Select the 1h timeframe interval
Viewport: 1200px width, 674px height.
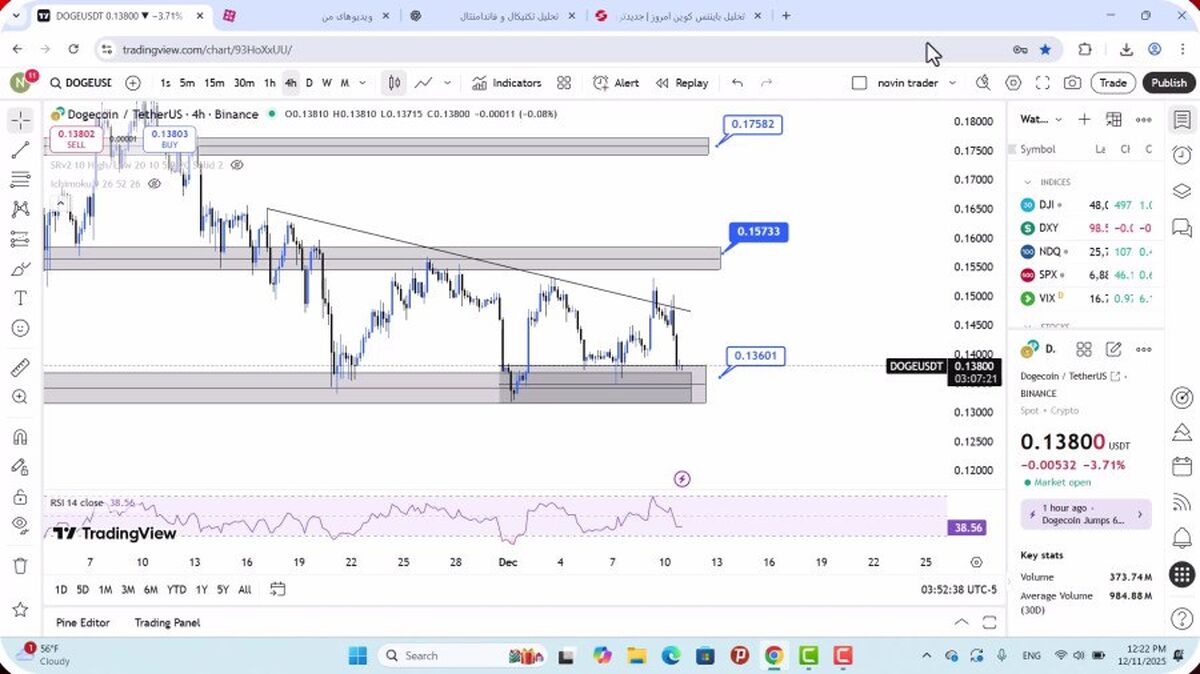coord(270,83)
